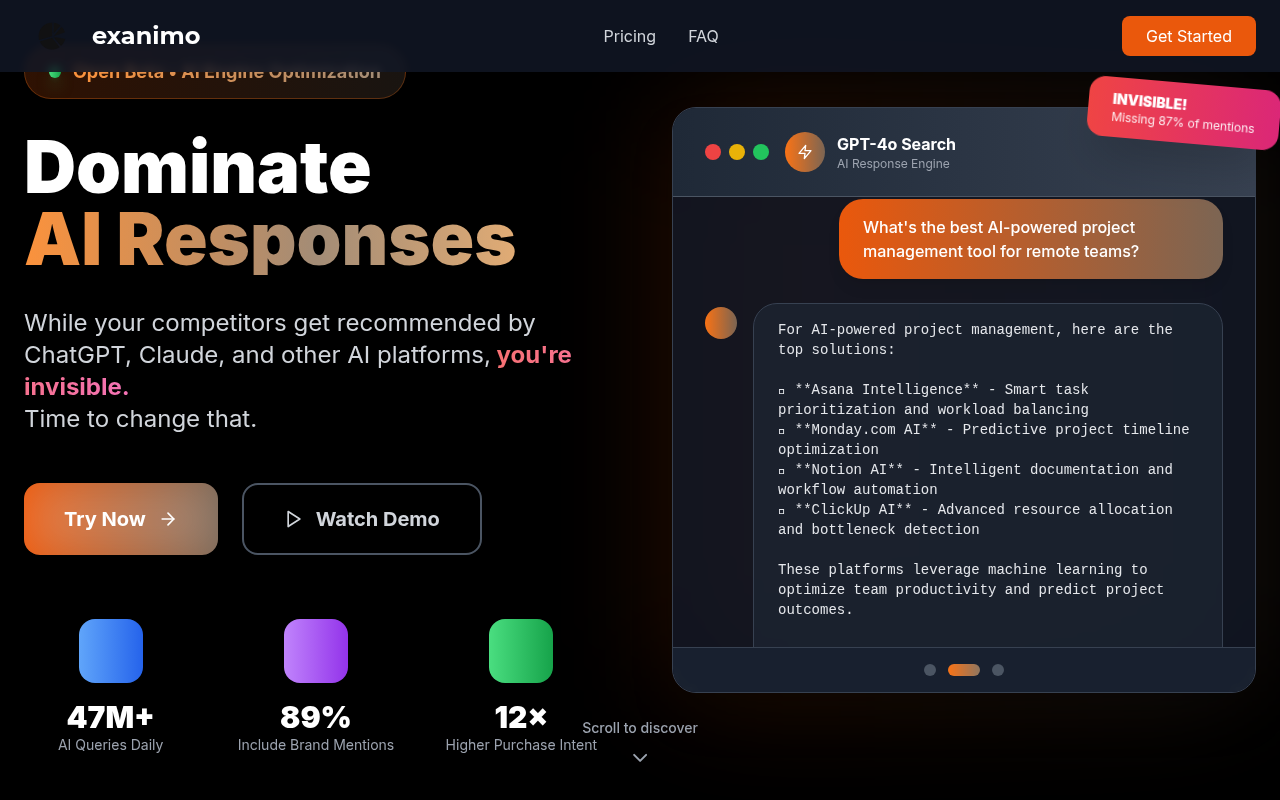Click the 89% statistic
1280x800 pixels.
(x=316, y=717)
